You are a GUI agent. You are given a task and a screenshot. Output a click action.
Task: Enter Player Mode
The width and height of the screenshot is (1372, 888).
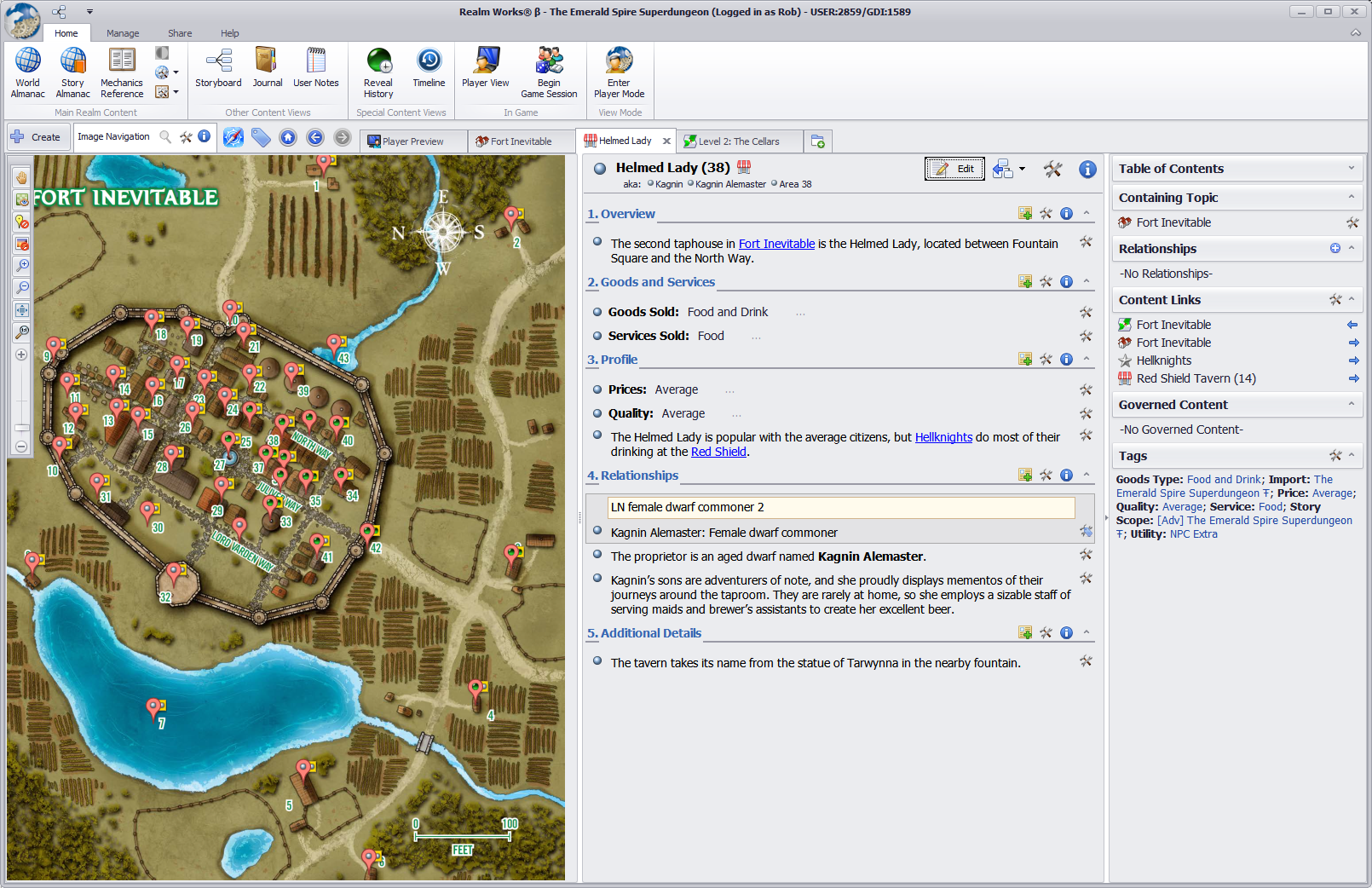pyautogui.click(x=620, y=72)
